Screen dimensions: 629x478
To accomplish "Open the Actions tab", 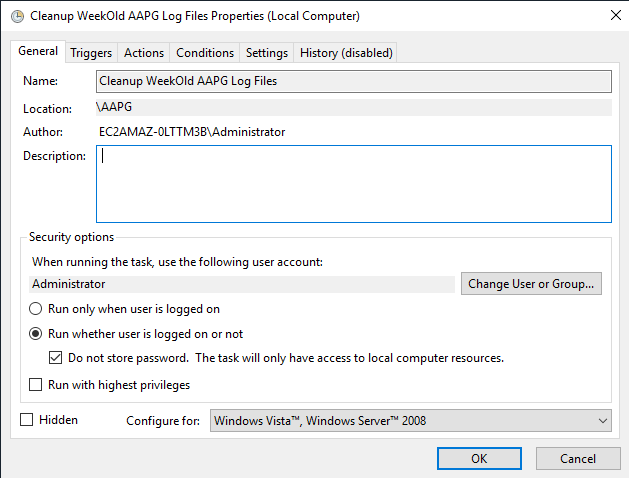I will [x=144, y=53].
